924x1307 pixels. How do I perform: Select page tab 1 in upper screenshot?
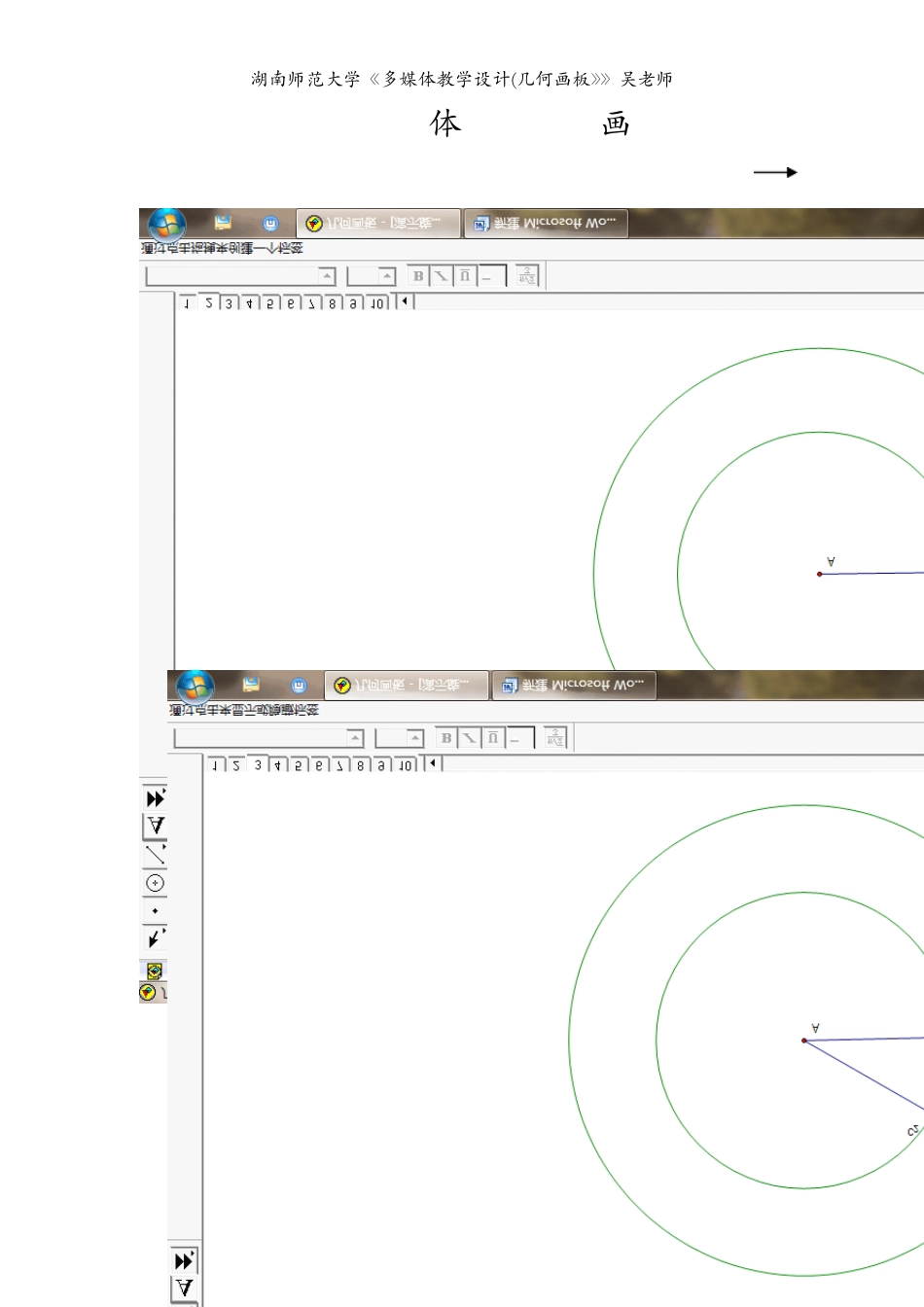[187, 303]
